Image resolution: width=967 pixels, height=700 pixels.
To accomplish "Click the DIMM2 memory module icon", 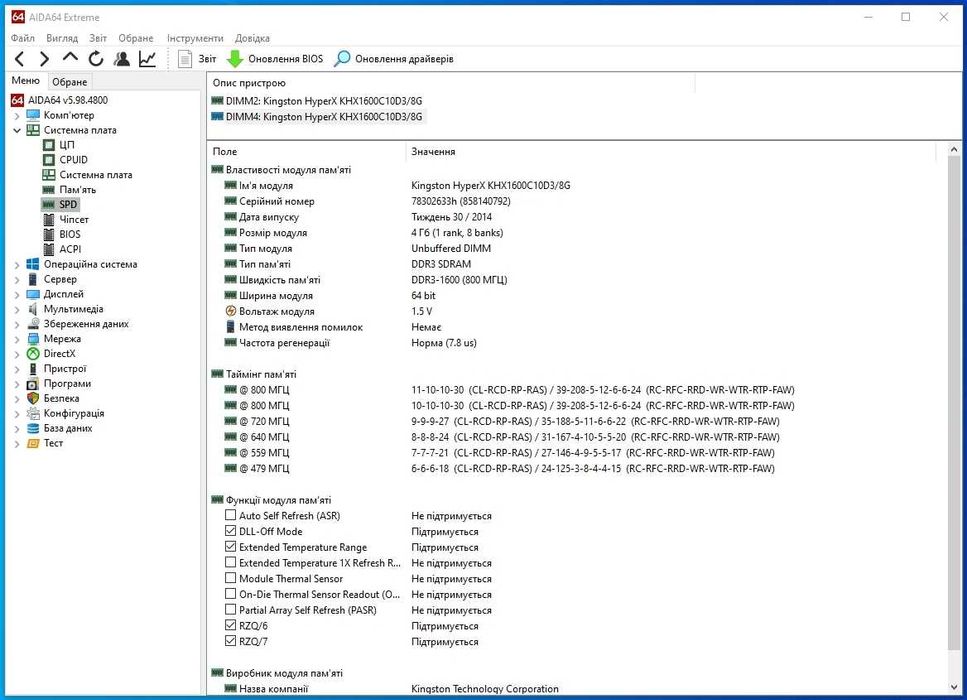I will pos(217,101).
